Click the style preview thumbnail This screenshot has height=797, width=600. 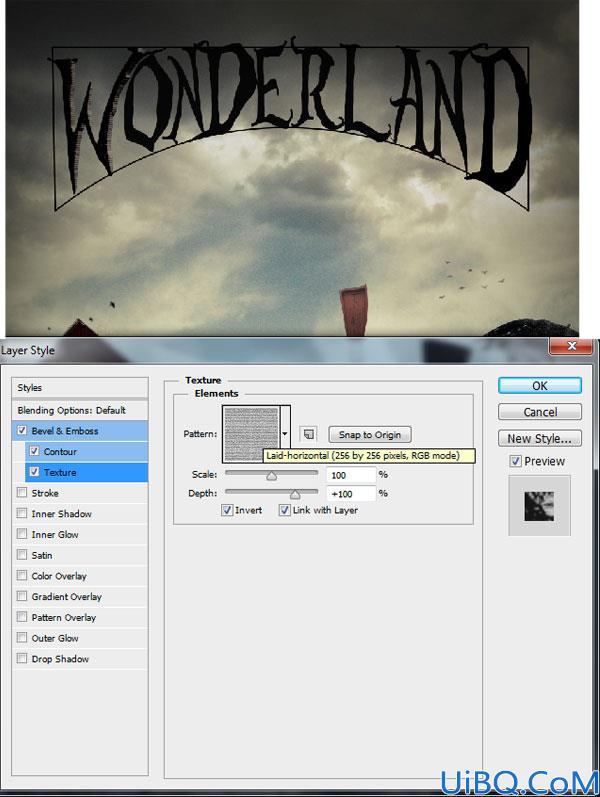point(539,506)
